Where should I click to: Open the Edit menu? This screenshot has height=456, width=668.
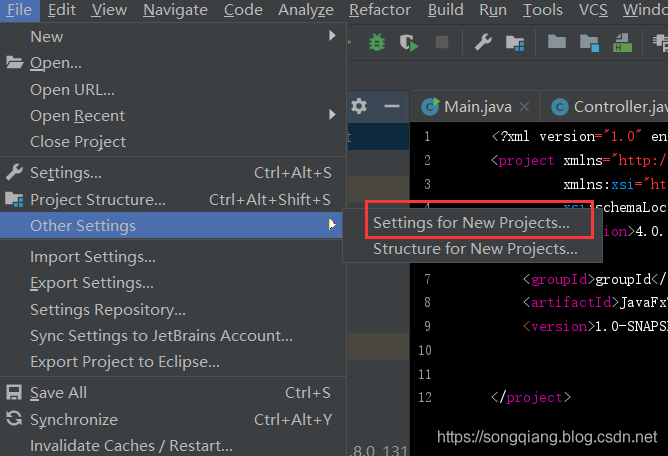(x=62, y=10)
